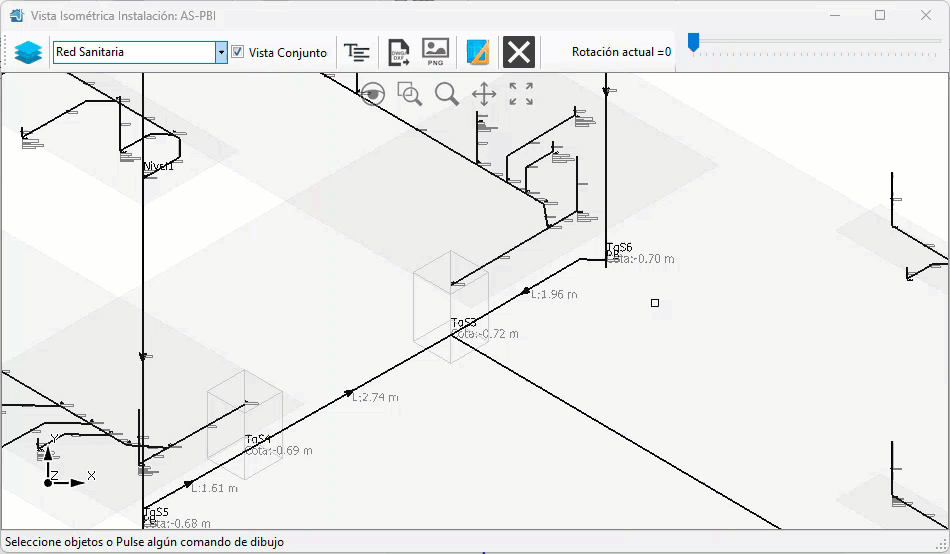Screen dimensions: 950x554
Task: Select the zoom window tool
Action: tap(410, 94)
